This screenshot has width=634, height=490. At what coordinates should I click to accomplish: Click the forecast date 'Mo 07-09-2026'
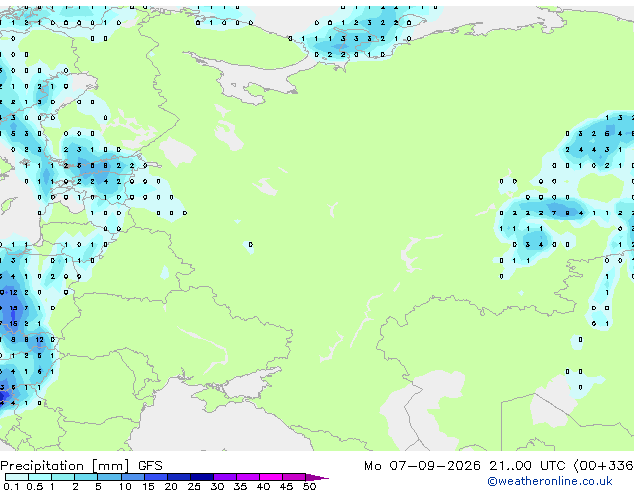pos(422,466)
